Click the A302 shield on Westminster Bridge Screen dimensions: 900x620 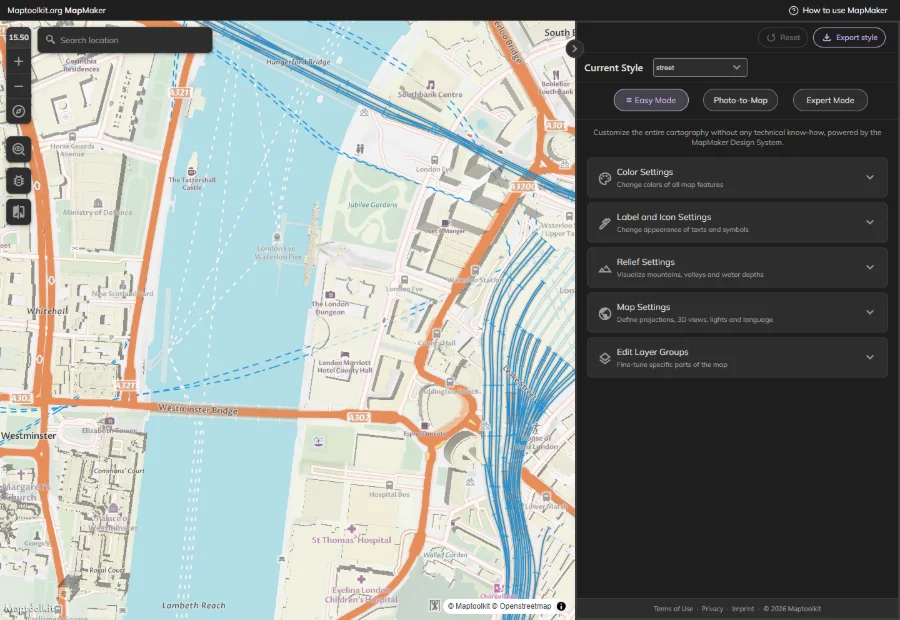point(359,417)
